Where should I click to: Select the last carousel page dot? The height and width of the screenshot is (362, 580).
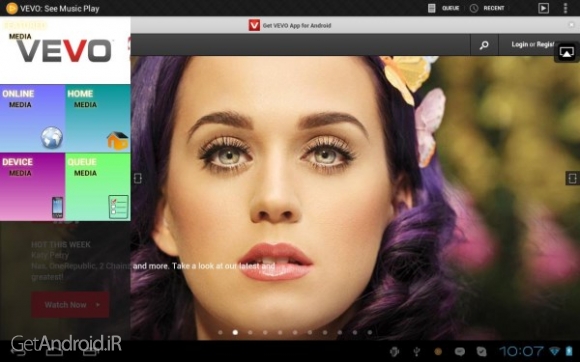coord(370,332)
